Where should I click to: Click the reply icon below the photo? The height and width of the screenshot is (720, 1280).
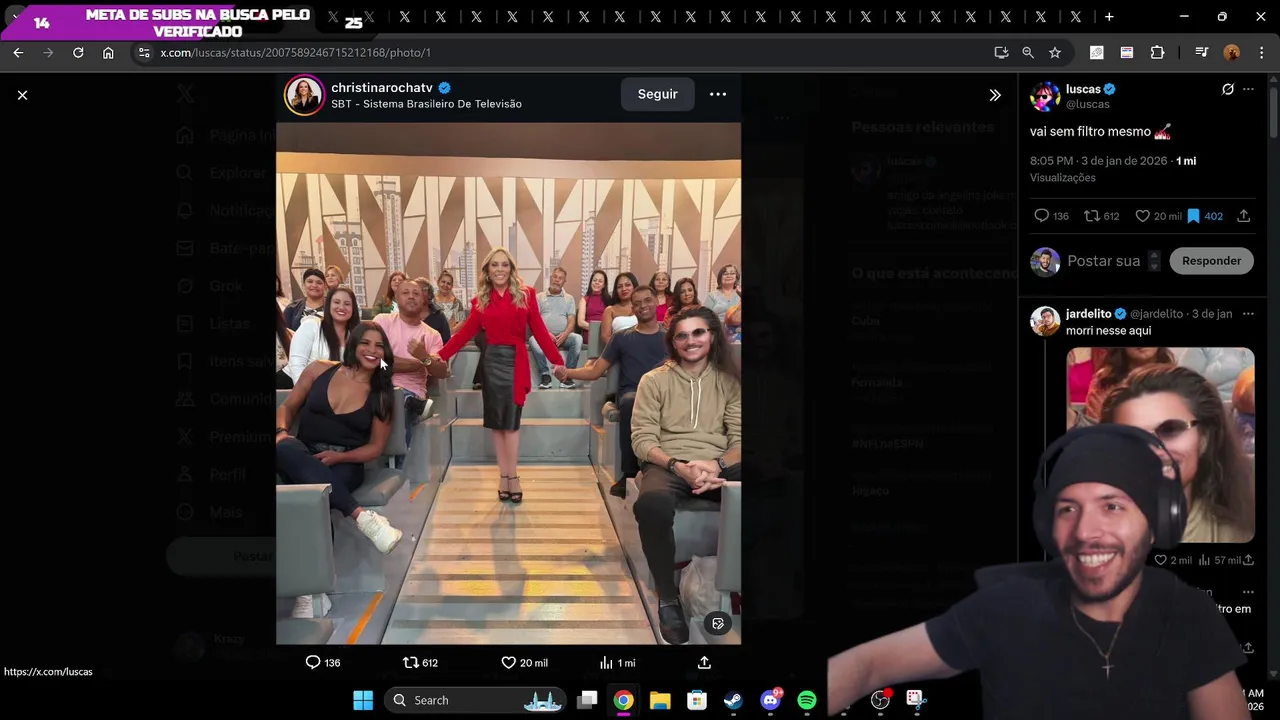(313, 662)
